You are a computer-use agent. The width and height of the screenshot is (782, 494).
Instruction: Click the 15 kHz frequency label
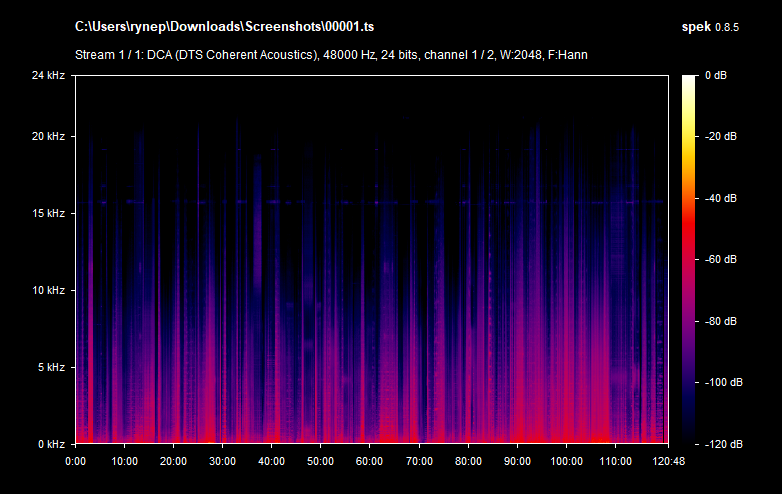(48, 213)
